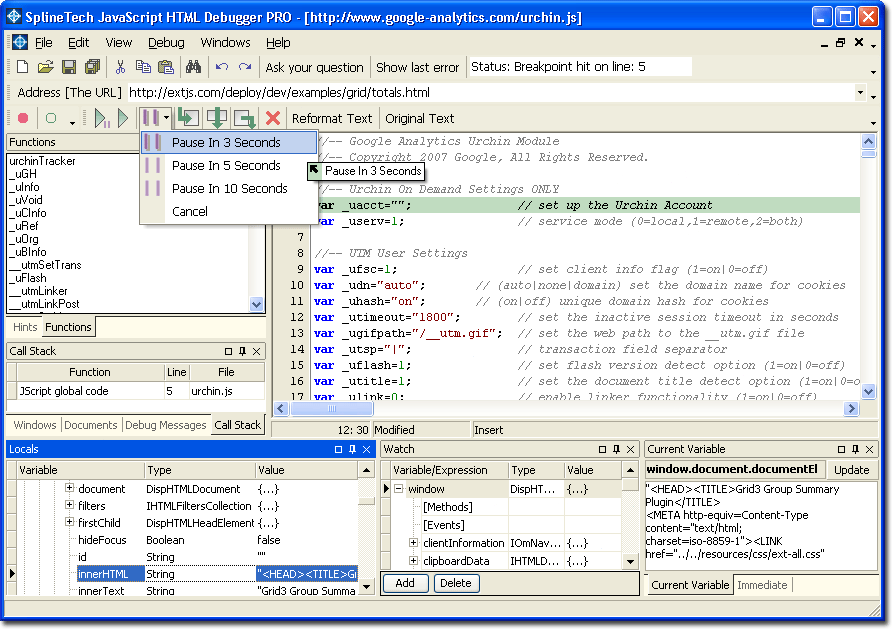Toggle breakpoint red circle icon
This screenshot has height=631, width=895.
[x=23, y=118]
